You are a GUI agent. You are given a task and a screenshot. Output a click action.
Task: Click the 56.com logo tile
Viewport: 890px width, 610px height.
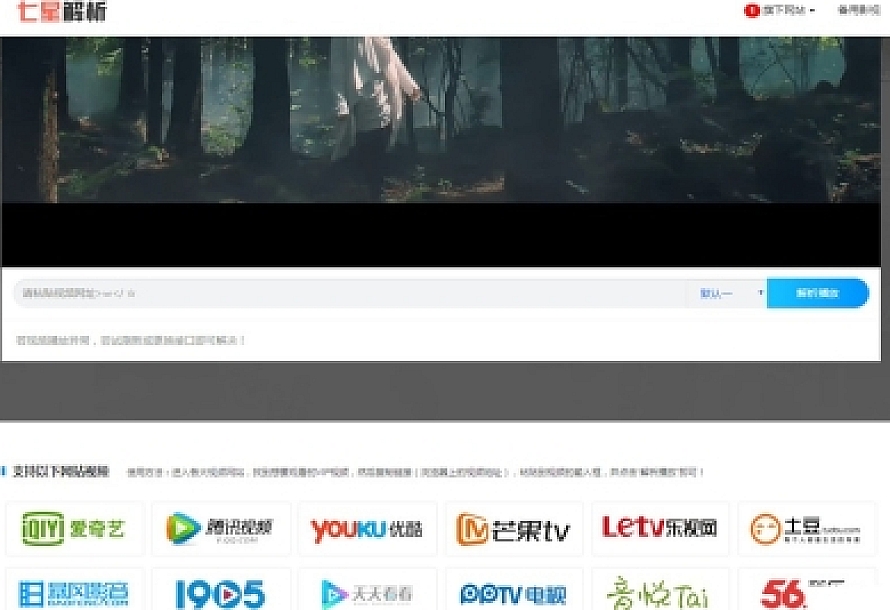[806, 592]
